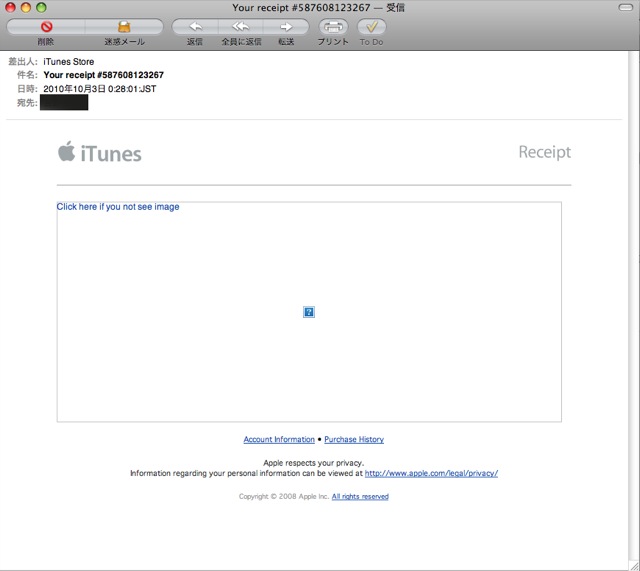Click the Receipt heading text
Screen dimensions: 640x571
pyautogui.click(x=544, y=152)
